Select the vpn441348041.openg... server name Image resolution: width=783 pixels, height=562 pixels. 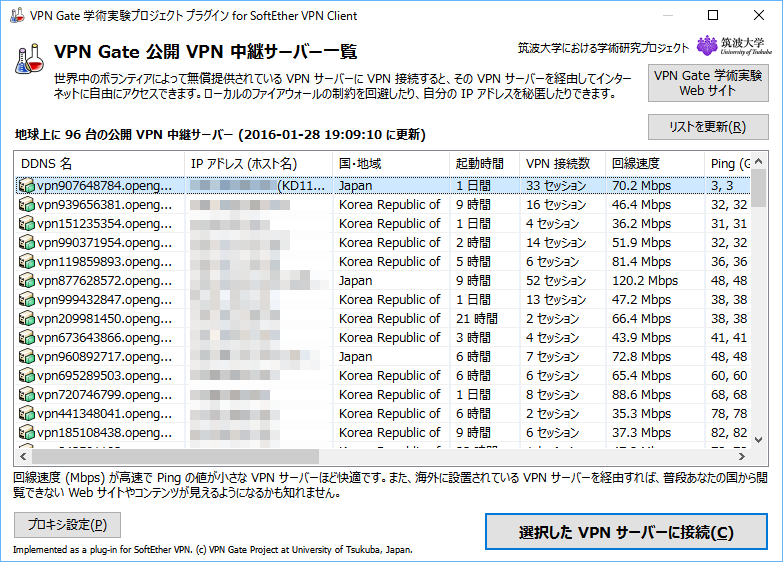point(104,414)
